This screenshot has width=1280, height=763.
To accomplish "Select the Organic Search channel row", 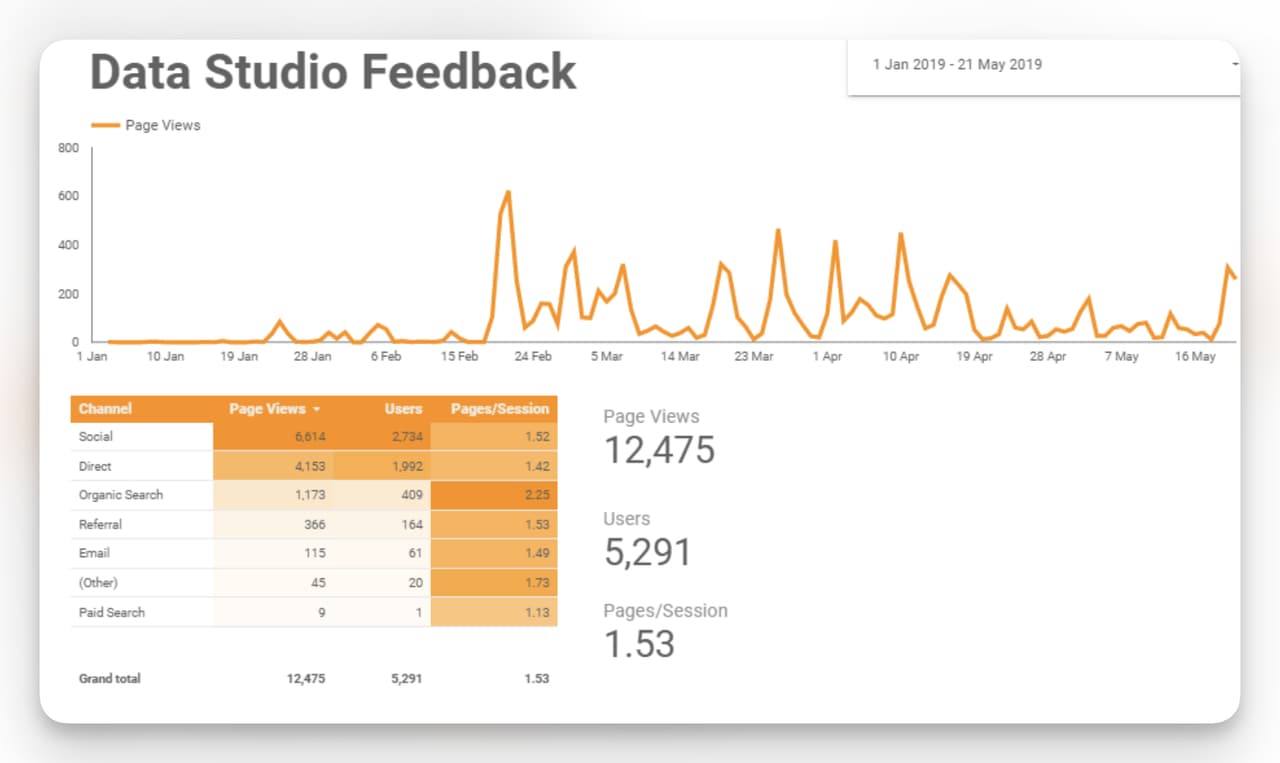I will 314,495.
